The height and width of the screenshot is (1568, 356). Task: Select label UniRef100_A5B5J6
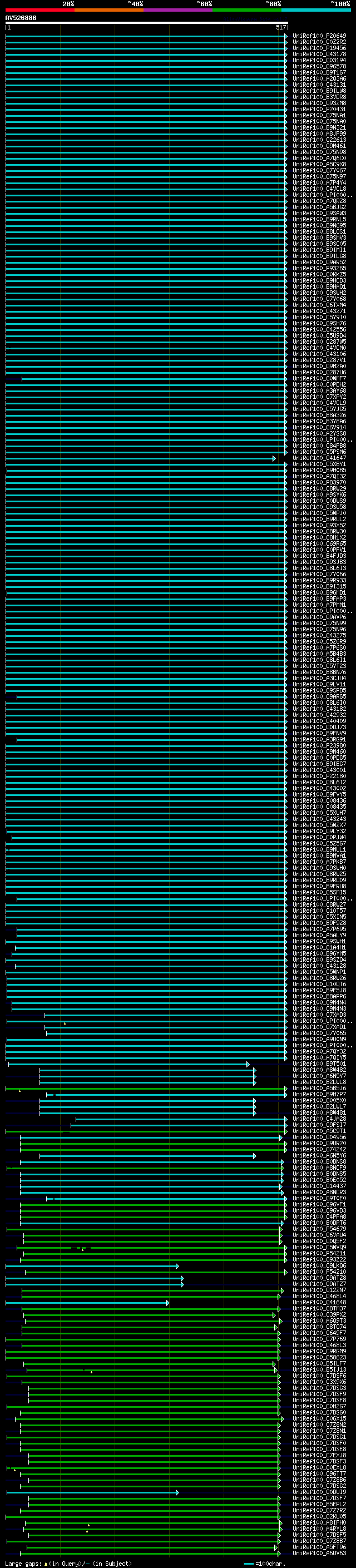click(x=319, y=1089)
